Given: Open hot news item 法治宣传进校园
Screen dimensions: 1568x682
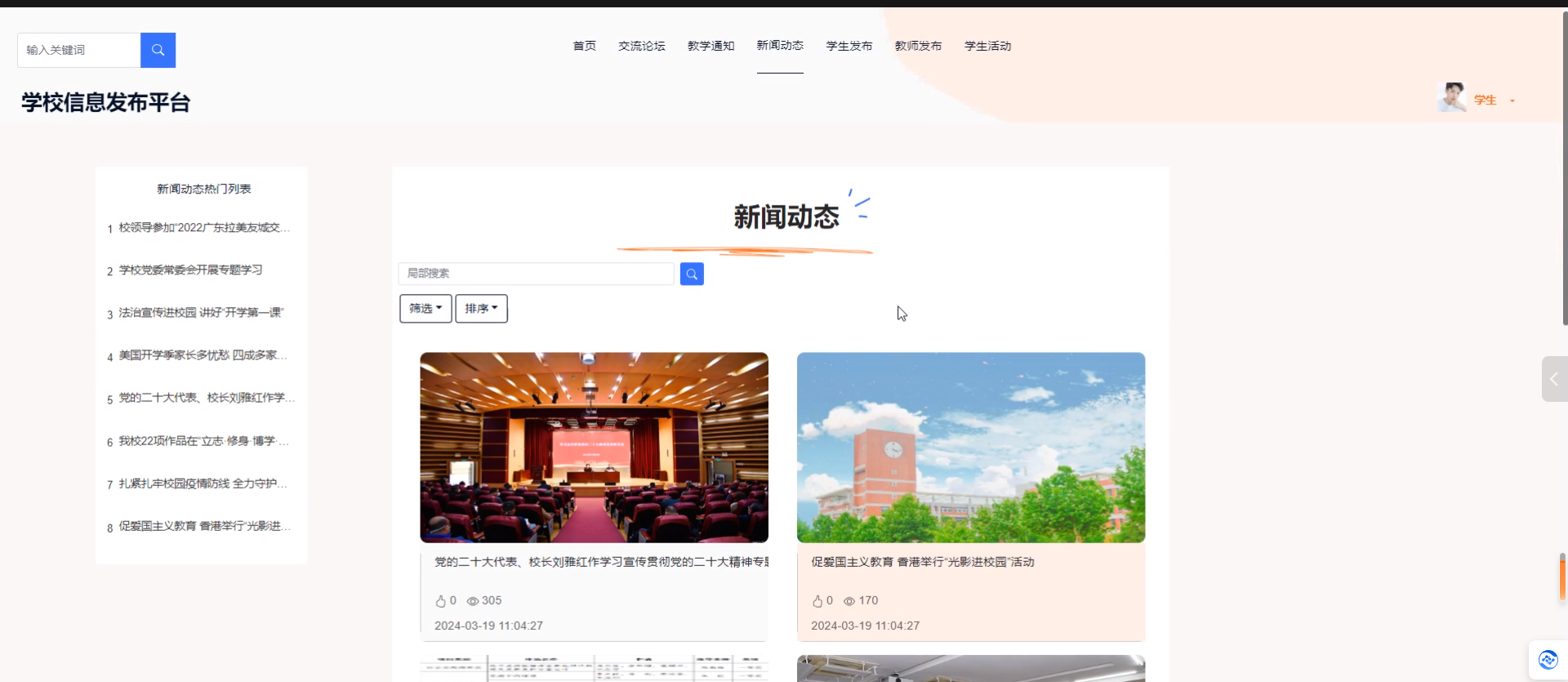Looking at the screenshot, I should click(x=202, y=313).
